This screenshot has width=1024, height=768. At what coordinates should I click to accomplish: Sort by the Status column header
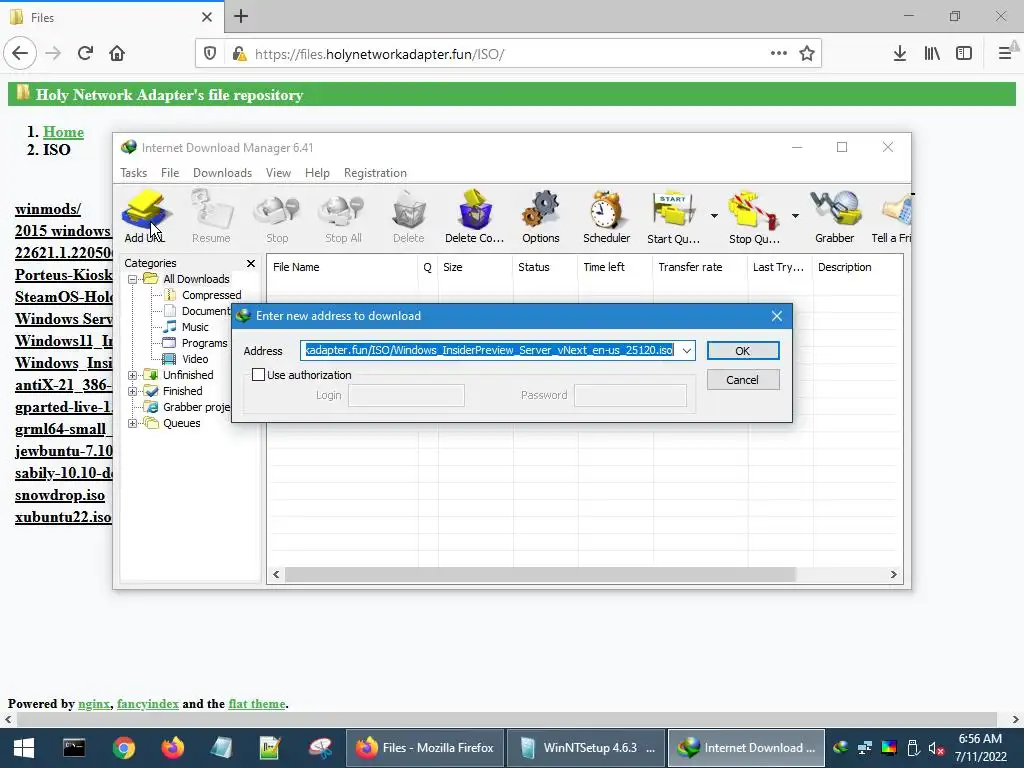point(545,267)
